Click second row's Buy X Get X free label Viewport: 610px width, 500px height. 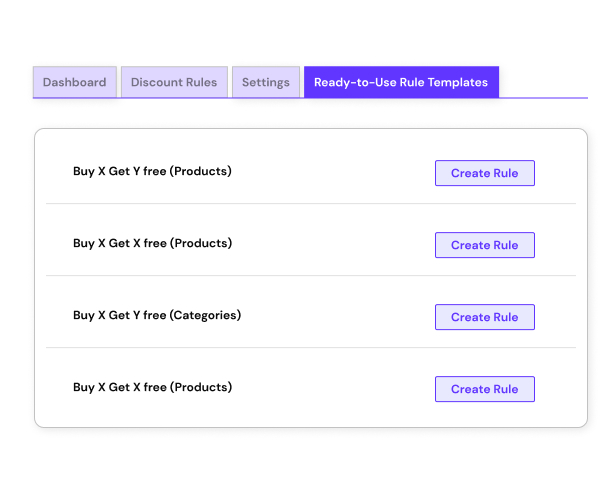(x=152, y=243)
